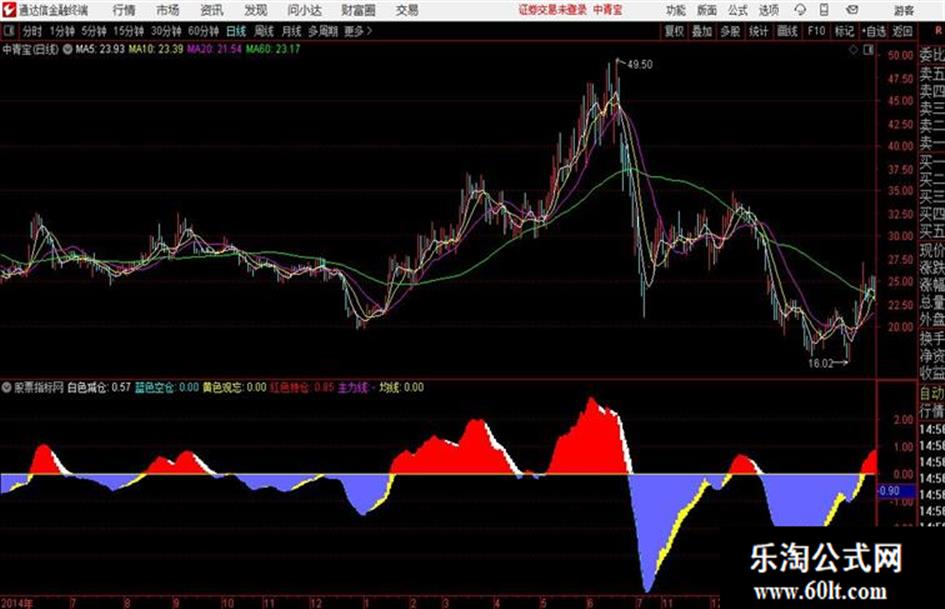Click the 中青宝 stock name in title bar
The height and width of the screenshot is (609, 945).
[x=608, y=10]
